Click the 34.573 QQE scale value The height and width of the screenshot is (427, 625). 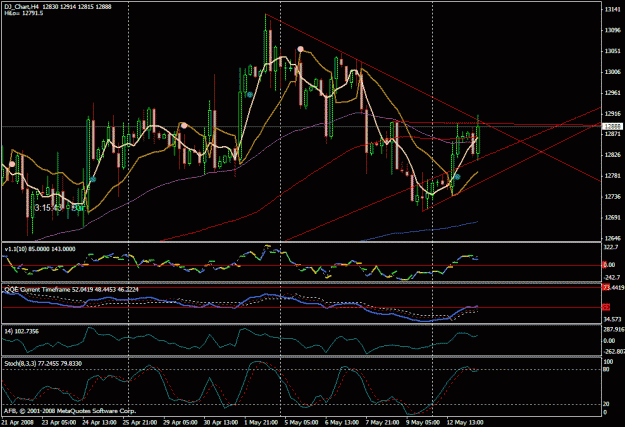pos(612,319)
